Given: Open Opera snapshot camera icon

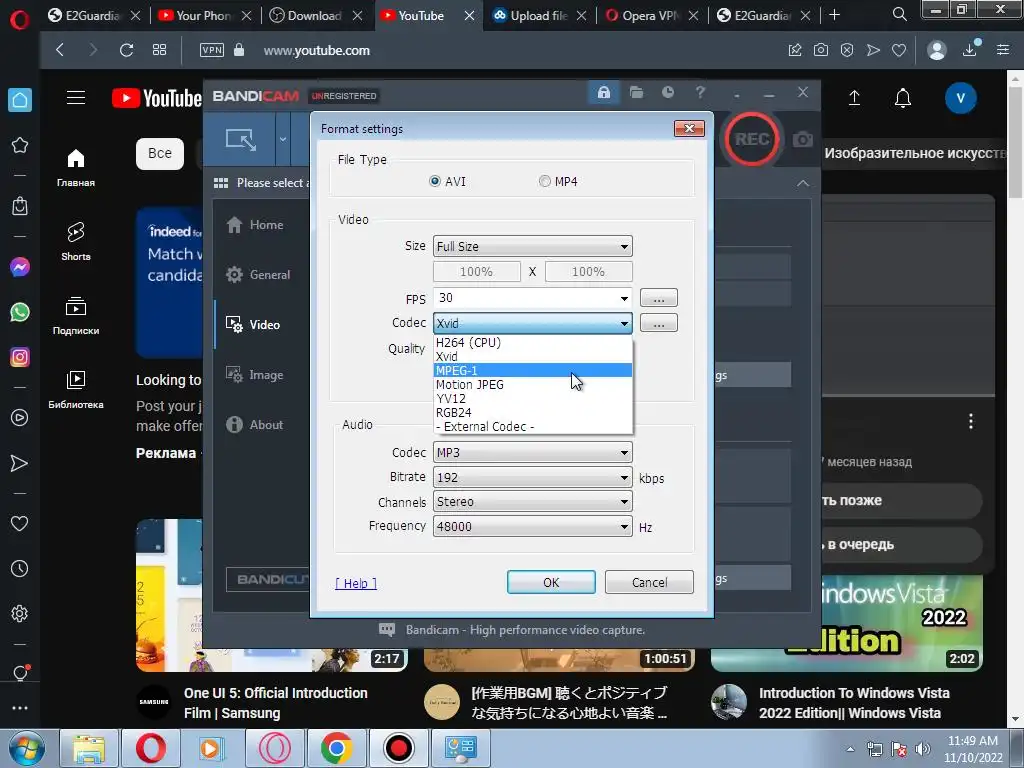Looking at the screenshot, I should tap(821, 50).
